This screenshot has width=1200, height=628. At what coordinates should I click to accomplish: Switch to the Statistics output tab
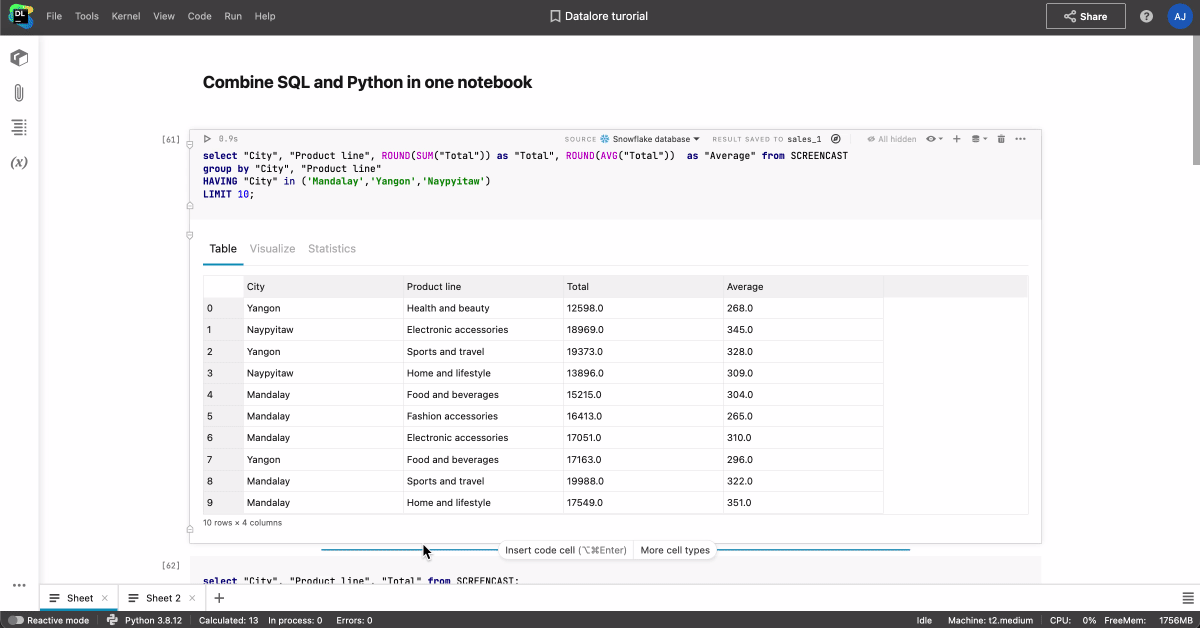332,249
